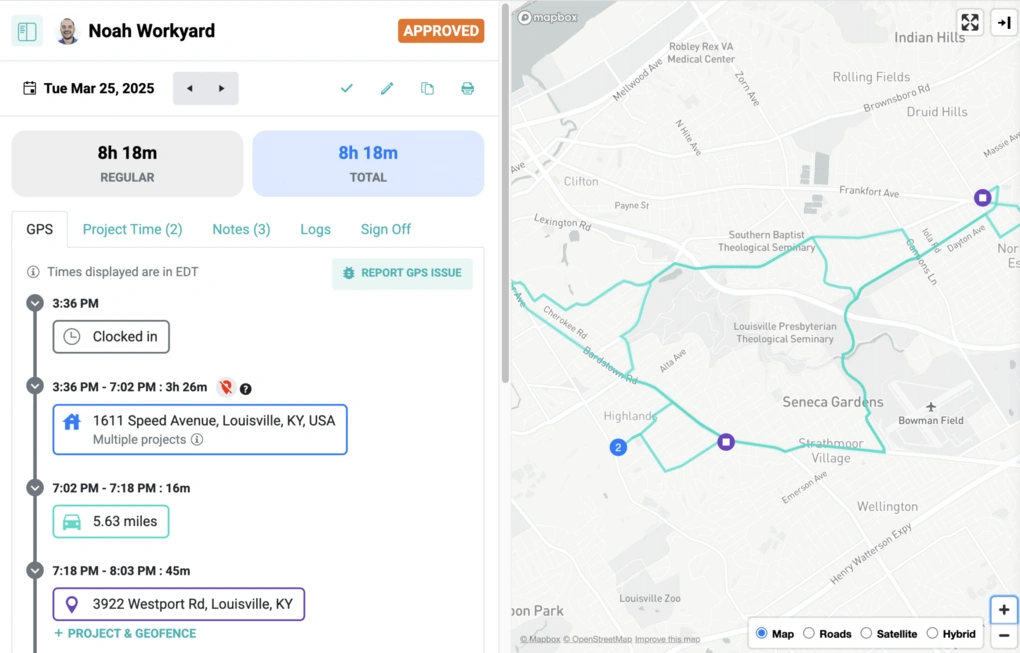Image resolution: width=1020 pixels, height=653 pixels.
Task: Open the question mark help icon
Action: pos(245,389)
